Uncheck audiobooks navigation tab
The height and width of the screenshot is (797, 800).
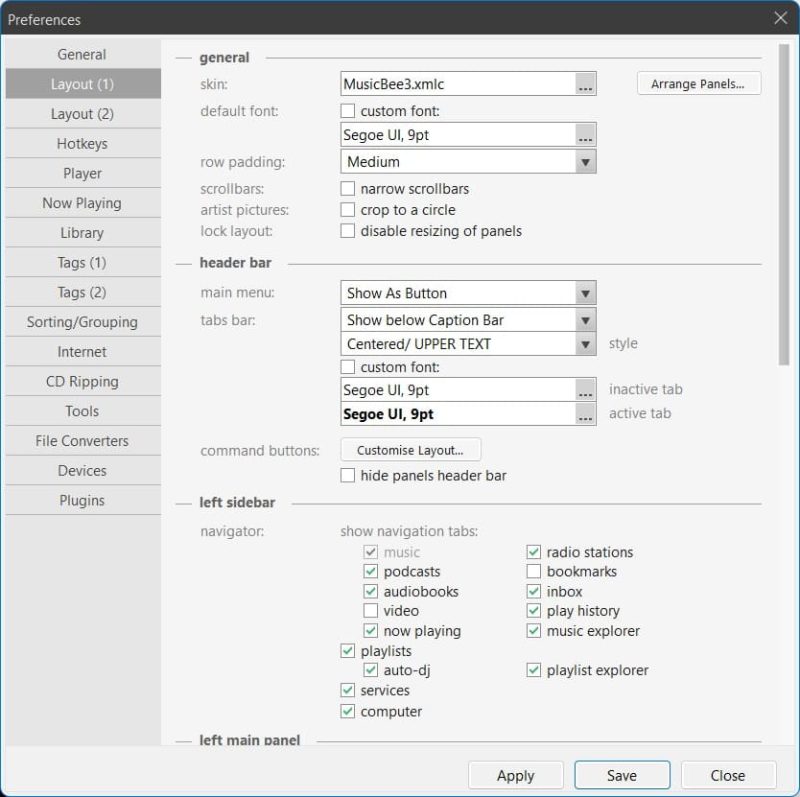pyautogui.click(x=370, y=591)
